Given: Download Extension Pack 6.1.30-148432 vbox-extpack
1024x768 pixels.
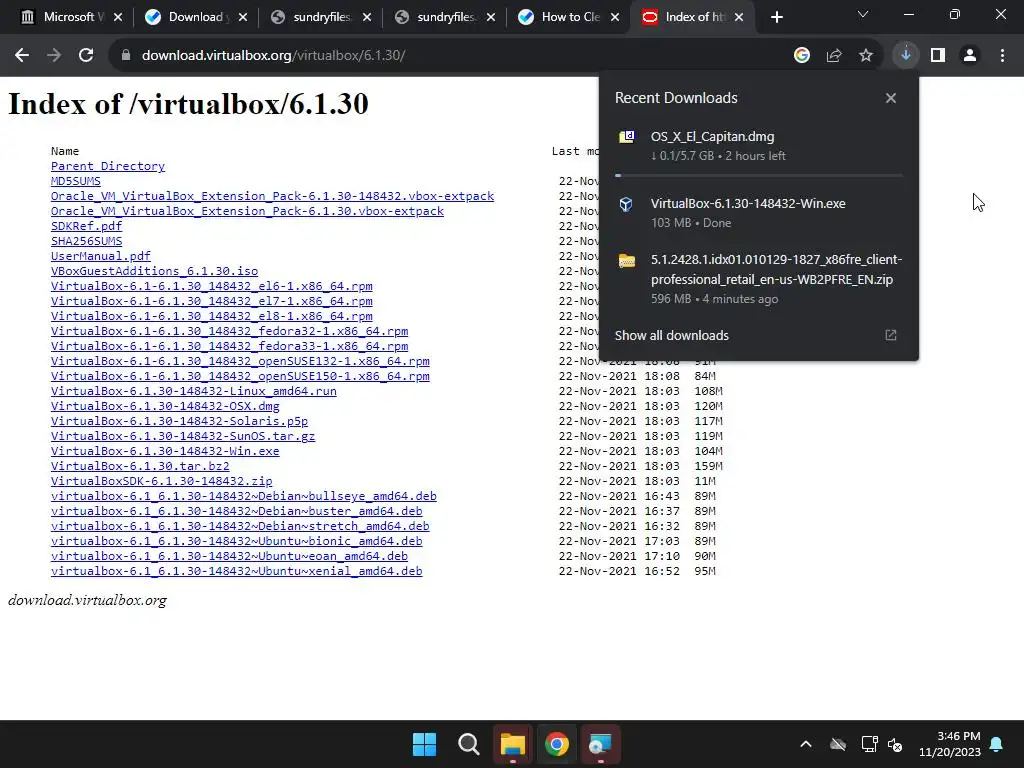Looking at the screenshot, I should pos(272,196).
